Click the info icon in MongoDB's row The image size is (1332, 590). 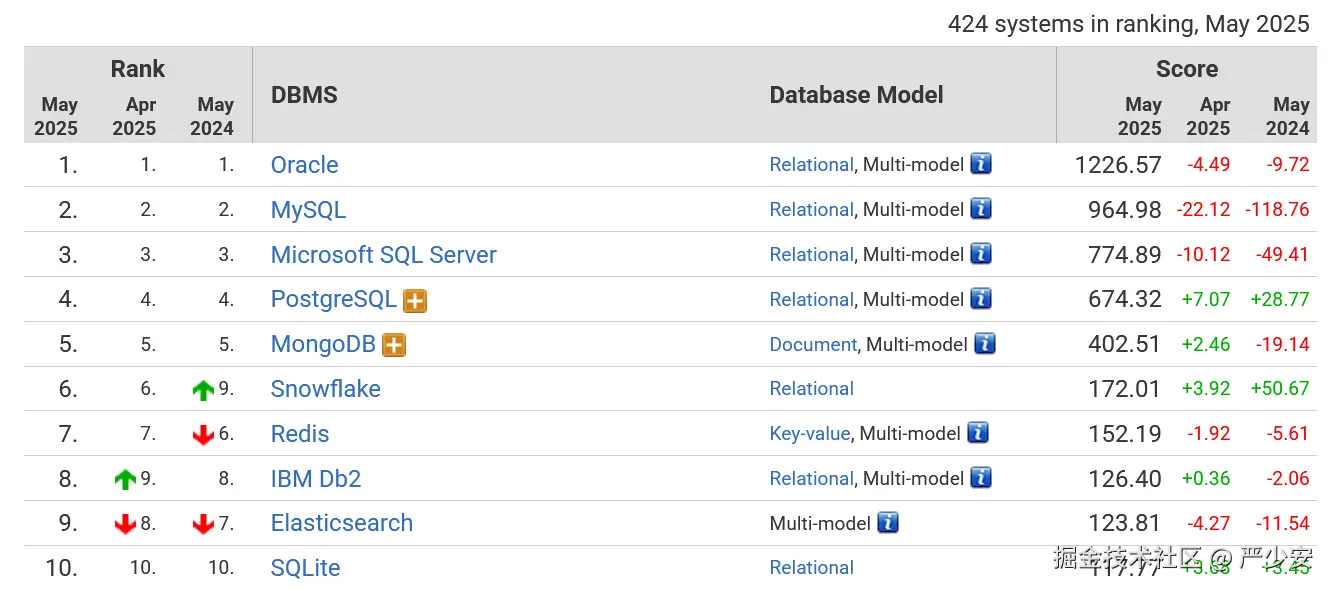pyautogui.click(x=985, y=344)
